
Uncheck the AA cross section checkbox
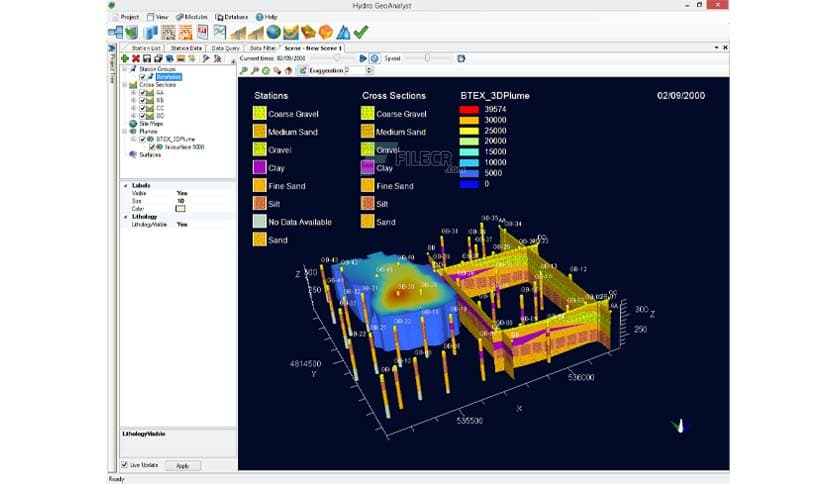[x=142, y=92]
